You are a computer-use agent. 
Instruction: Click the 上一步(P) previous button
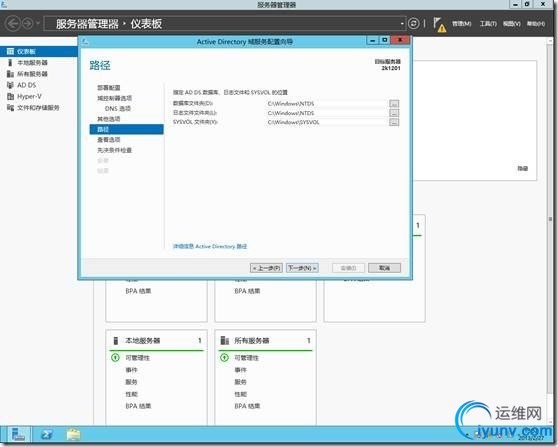tap(267, 268)
